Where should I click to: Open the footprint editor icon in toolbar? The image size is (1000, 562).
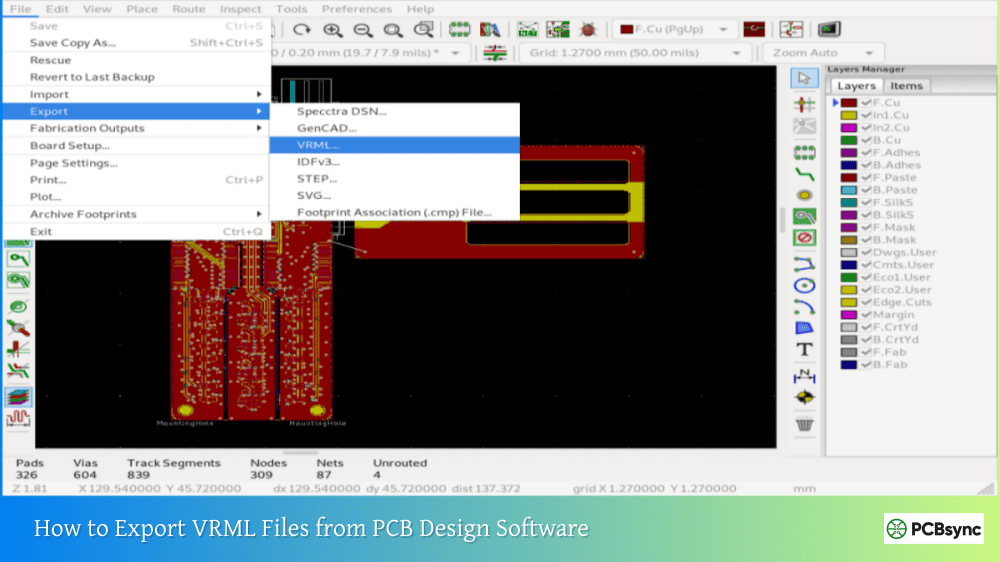(459, 29)
